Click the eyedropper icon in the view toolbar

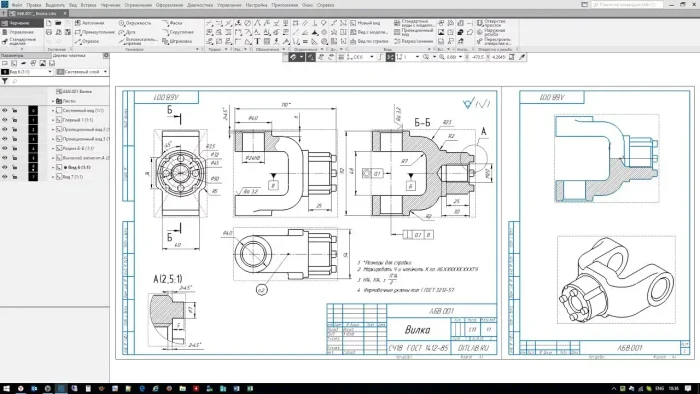(x=522, y=57)
